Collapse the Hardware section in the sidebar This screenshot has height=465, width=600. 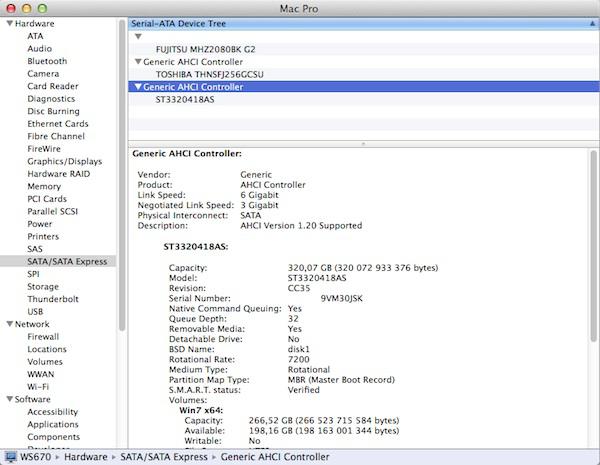7,22
